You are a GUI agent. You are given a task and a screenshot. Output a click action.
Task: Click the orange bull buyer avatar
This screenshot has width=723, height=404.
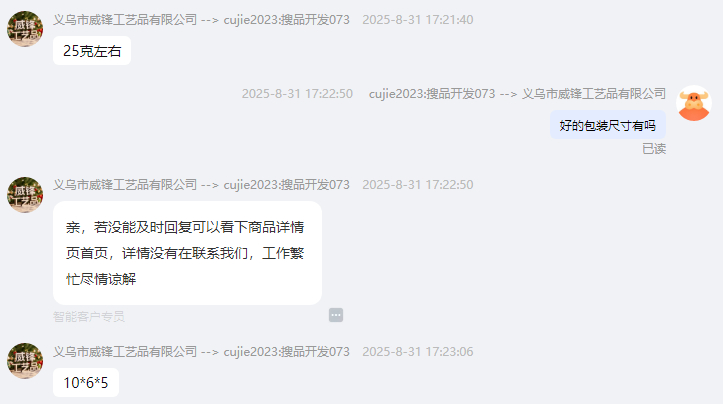pos(694,103)
